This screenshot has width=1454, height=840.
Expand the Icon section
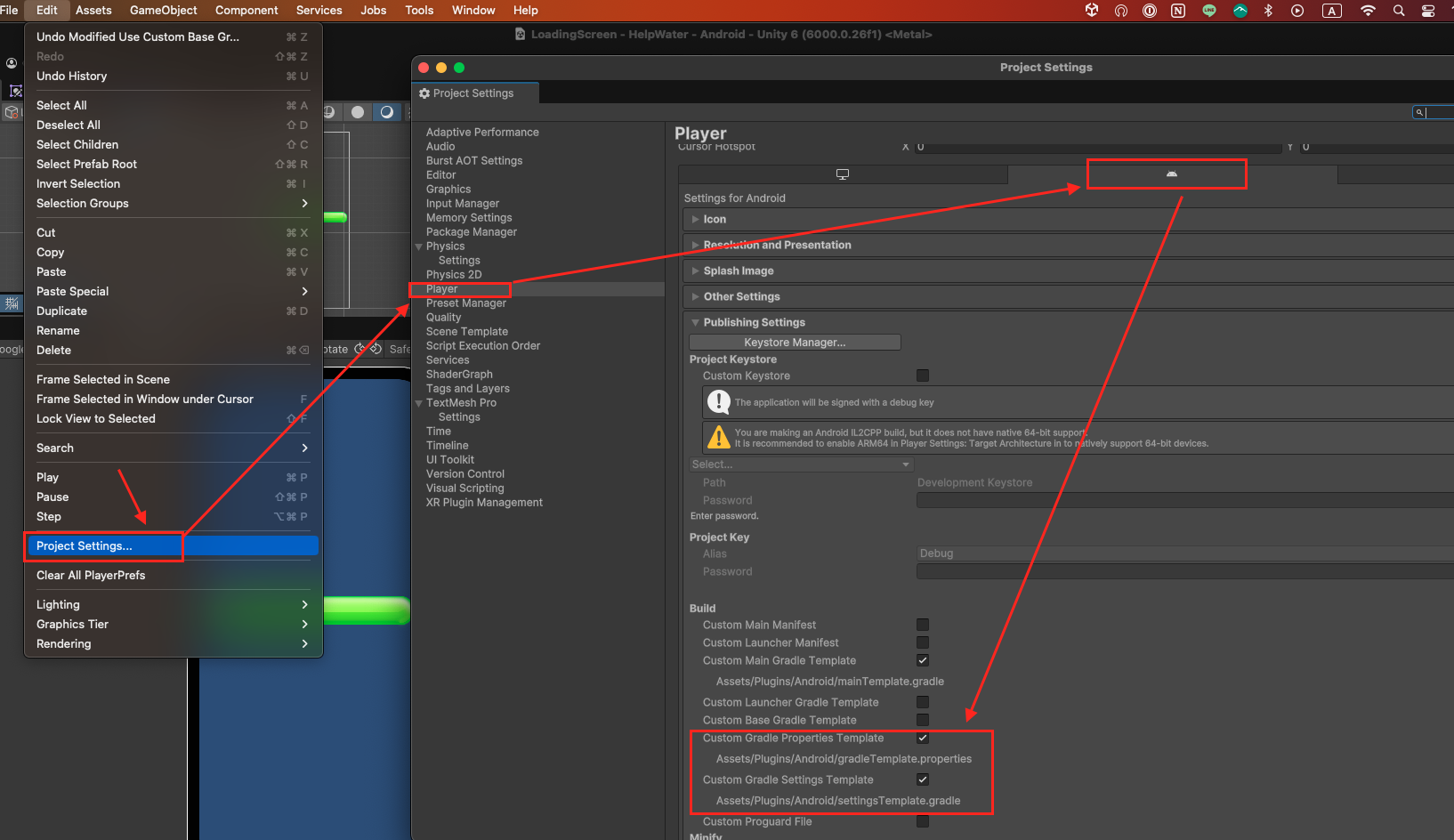click(696, 219)
